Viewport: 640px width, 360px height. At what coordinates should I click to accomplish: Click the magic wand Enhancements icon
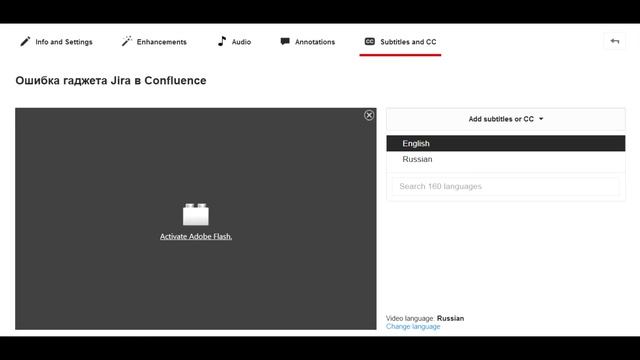pos(127,41)
